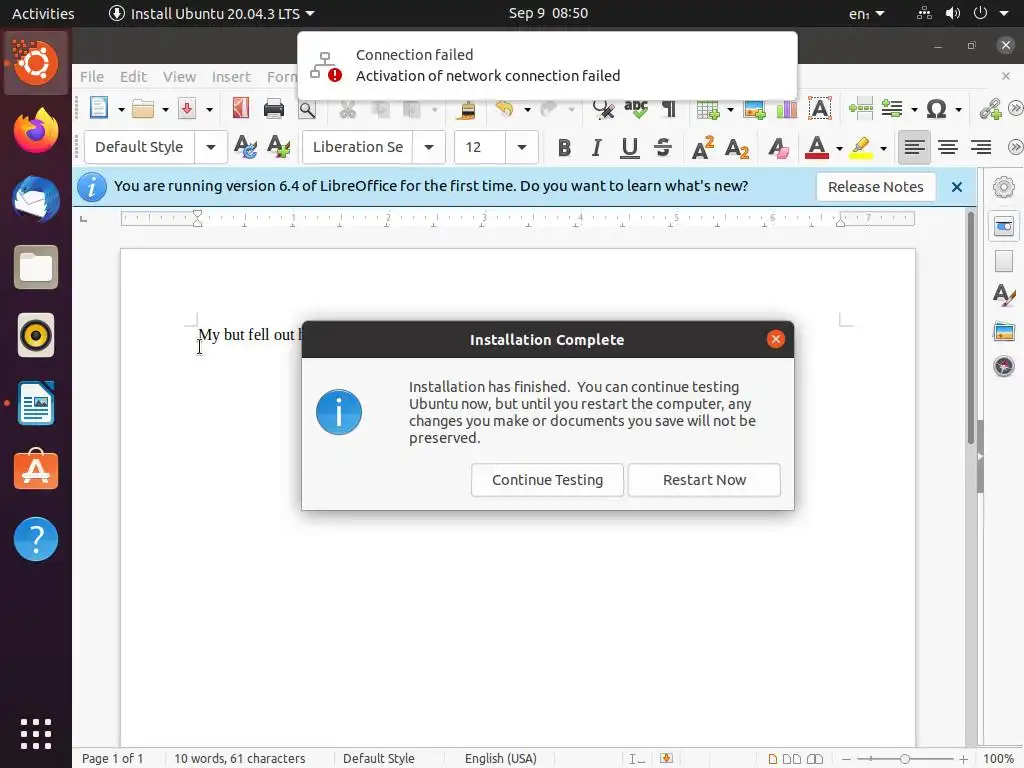
Task: Click Restart Now button
Action: coord(704,480)
